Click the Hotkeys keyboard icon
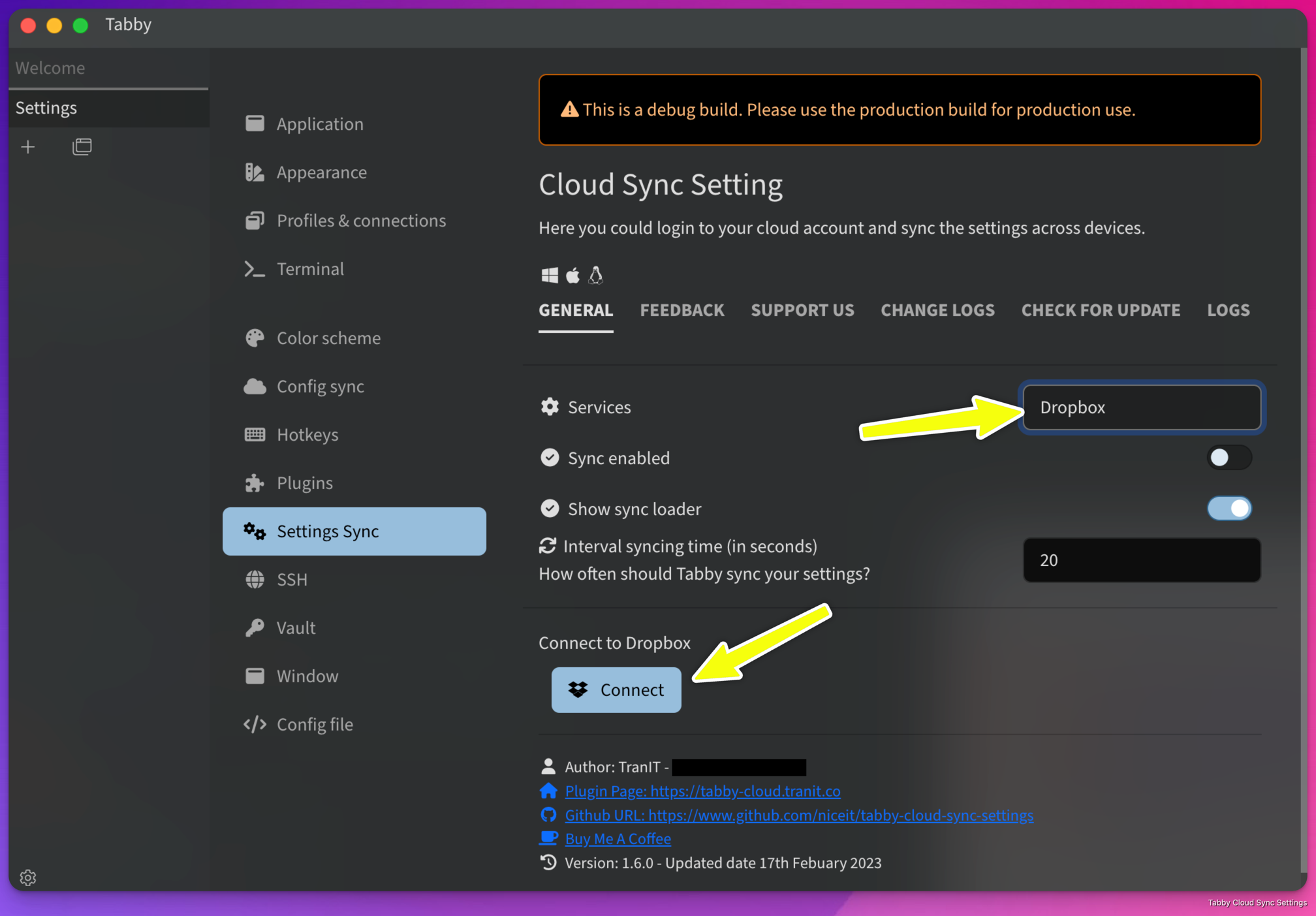1316x916 pixels. pyautogui.click(x=255, y=434)
